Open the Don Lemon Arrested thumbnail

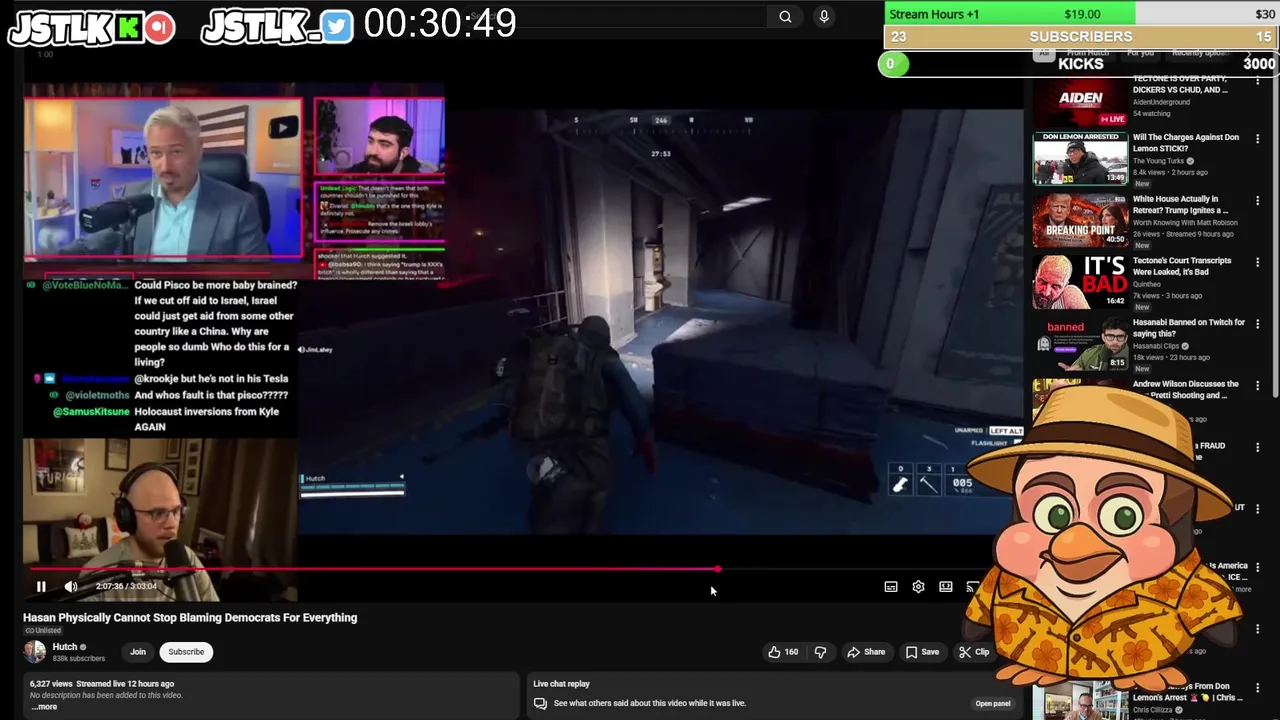(x=1080, y=158)
